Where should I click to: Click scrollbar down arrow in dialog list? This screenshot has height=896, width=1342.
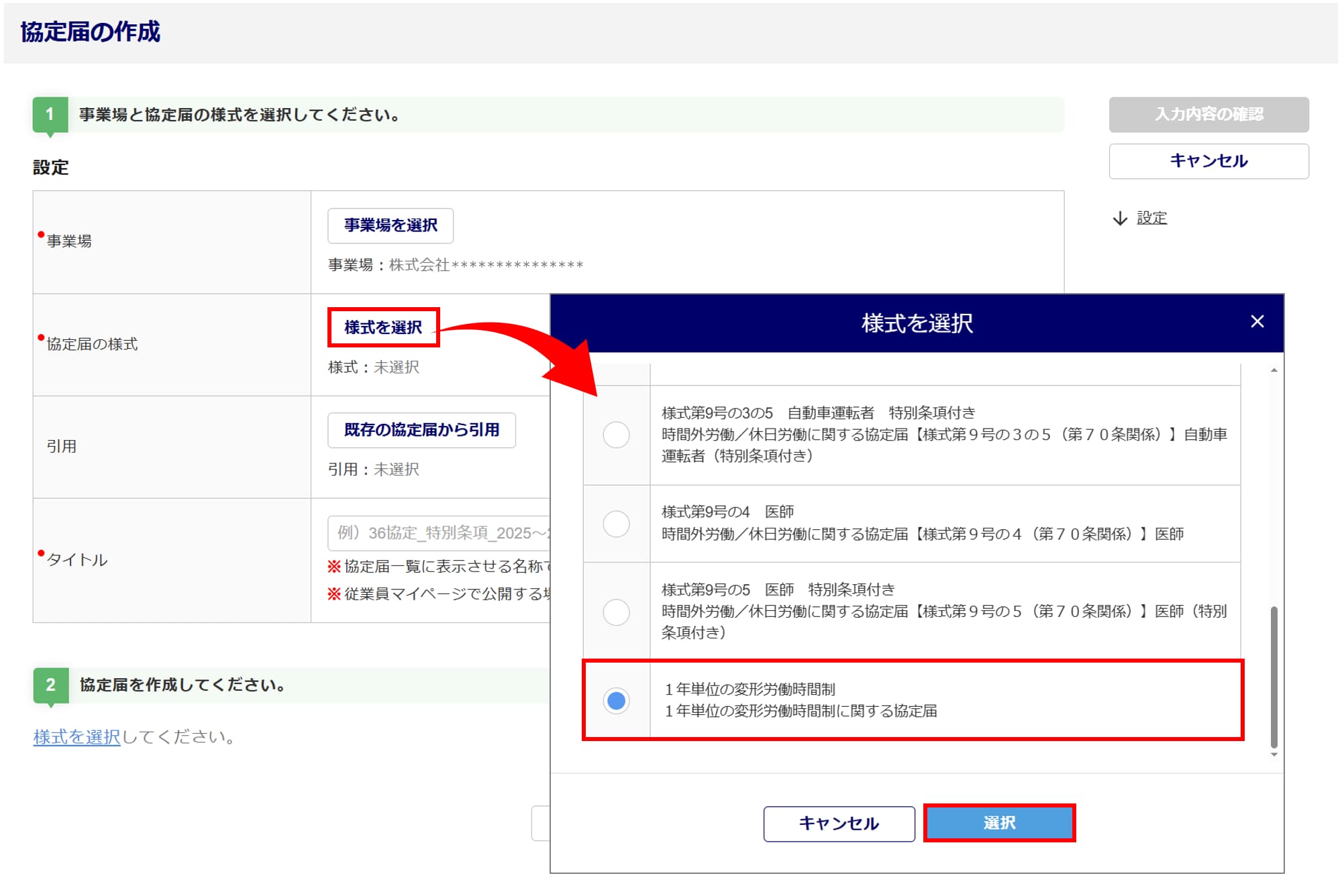pyautogui.click(x=1274, y=755)
